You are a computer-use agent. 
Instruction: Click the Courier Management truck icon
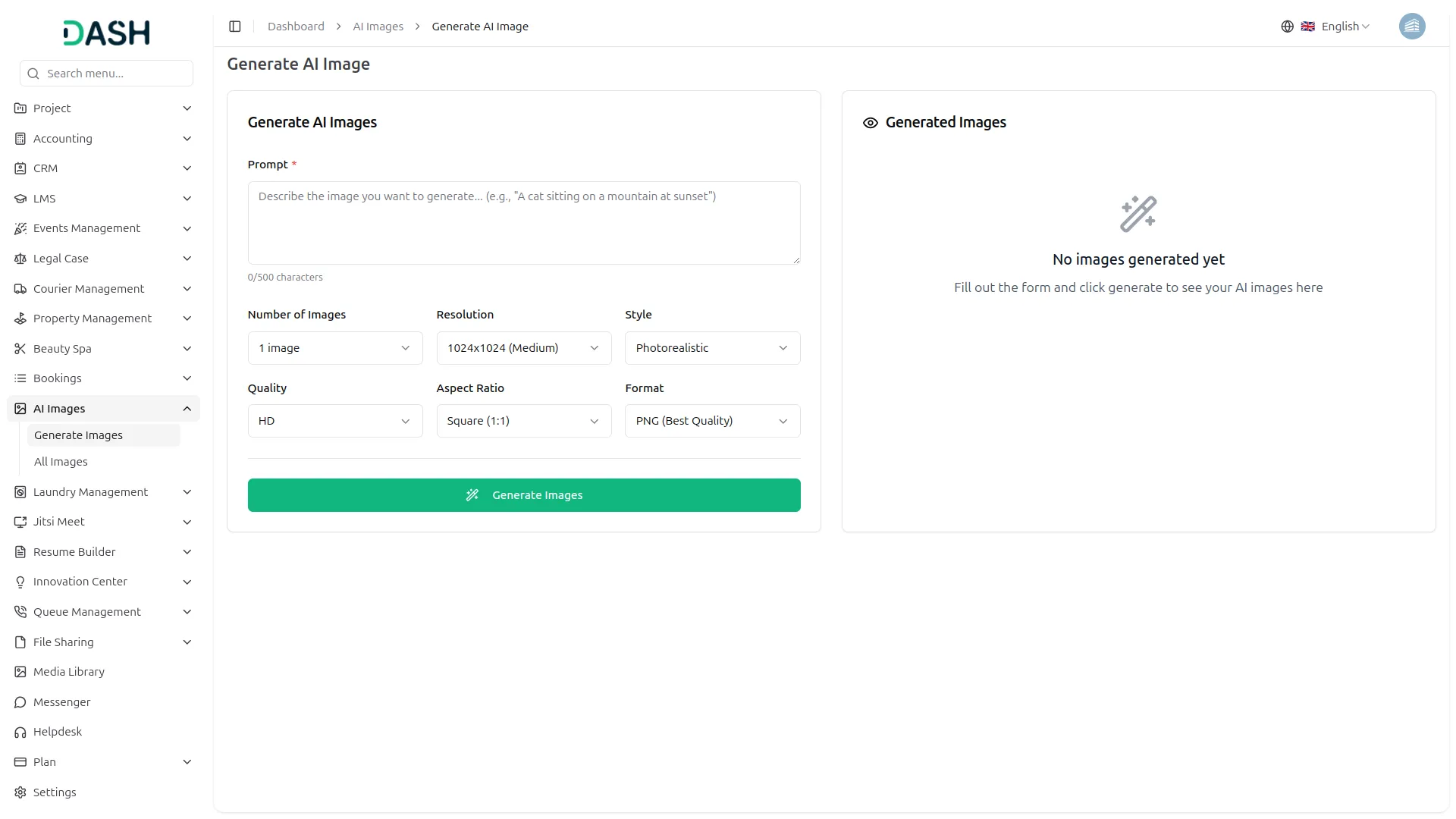click(20, 289)
